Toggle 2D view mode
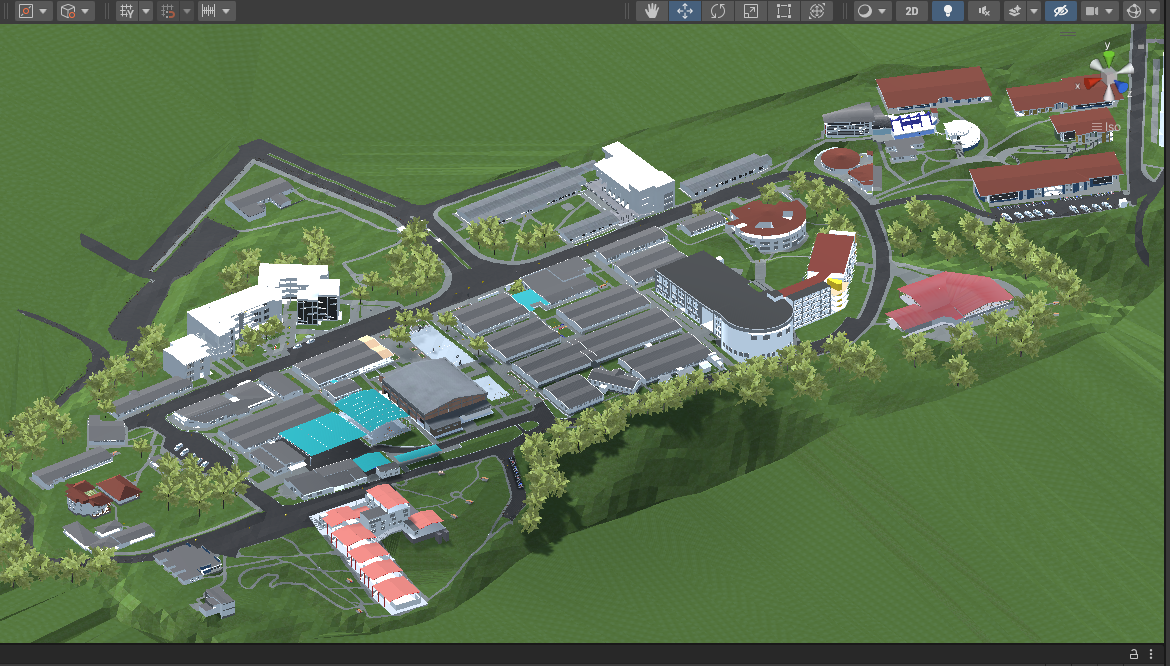Screen dimensions: 1170x666 (911, 11)
